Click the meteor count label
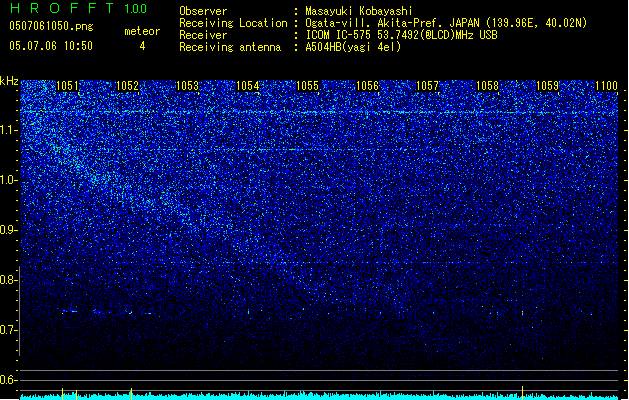Image resolution: width=629 pixels, height=400 pixels. pos(142,31)
